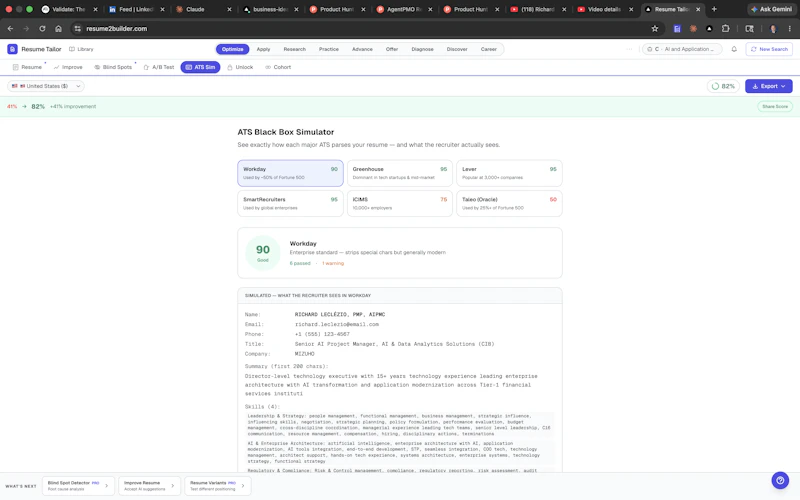Click the '6 passed' text
Image resolution: width=800 pixels, height=500 pixels.
[300, 263]
